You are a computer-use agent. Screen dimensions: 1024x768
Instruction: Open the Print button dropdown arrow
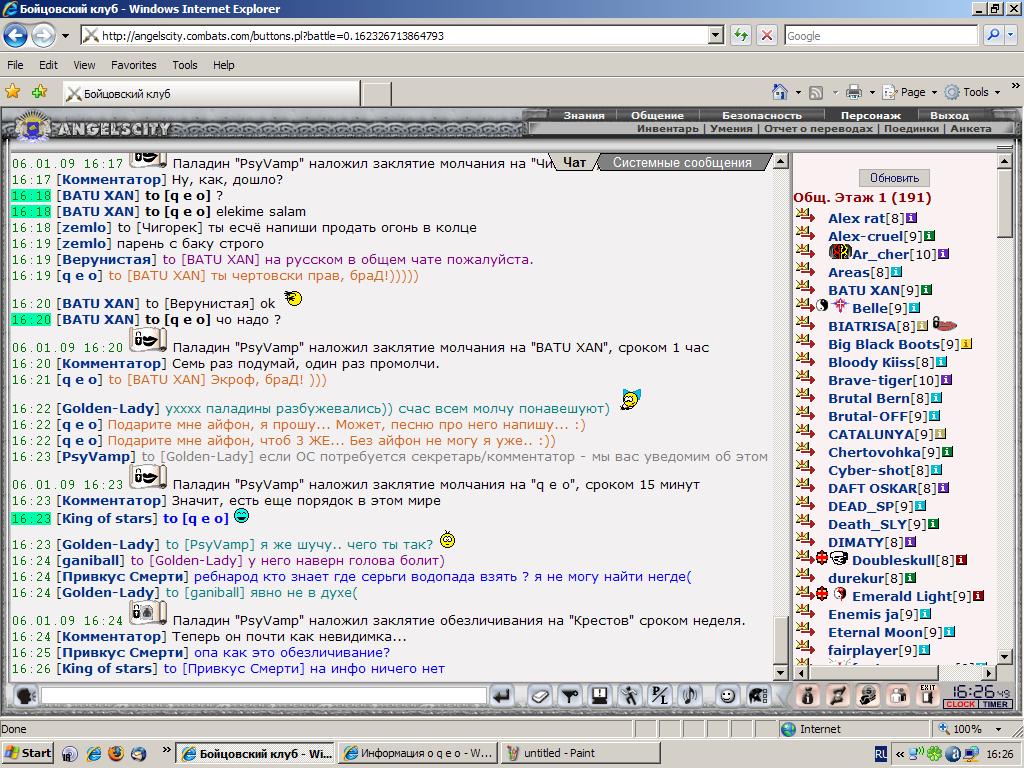[x=872, y=93]
